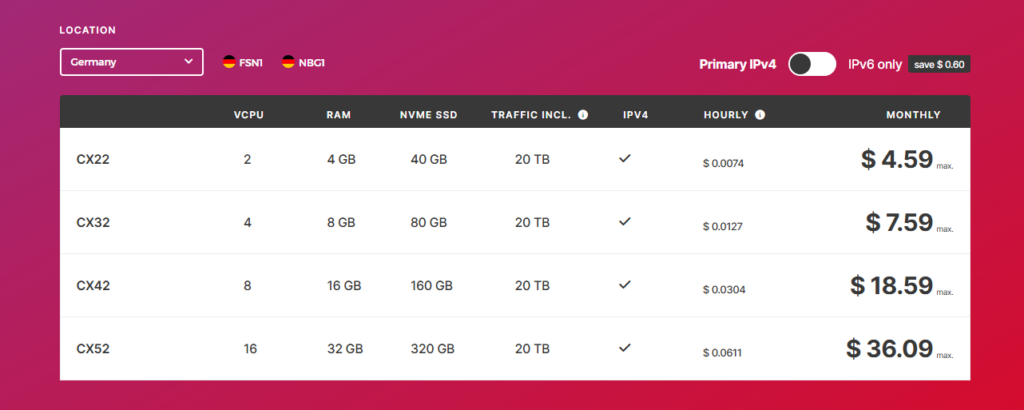Screen dimensions: 1024x410
Task: Click the chevron arrow in location dropdown
Action: [x=189, y=61]
